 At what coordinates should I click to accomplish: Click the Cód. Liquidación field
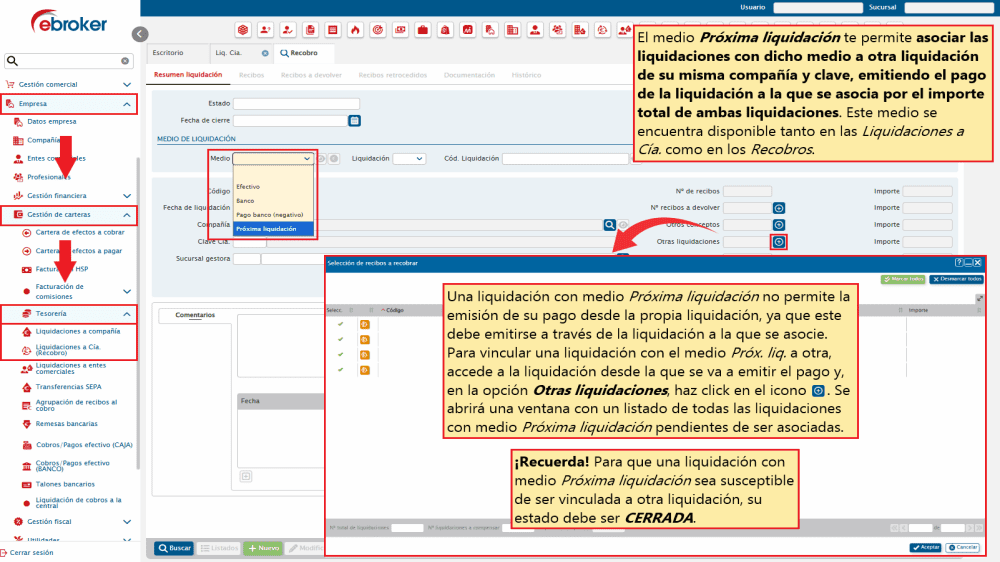pos(565,158)
